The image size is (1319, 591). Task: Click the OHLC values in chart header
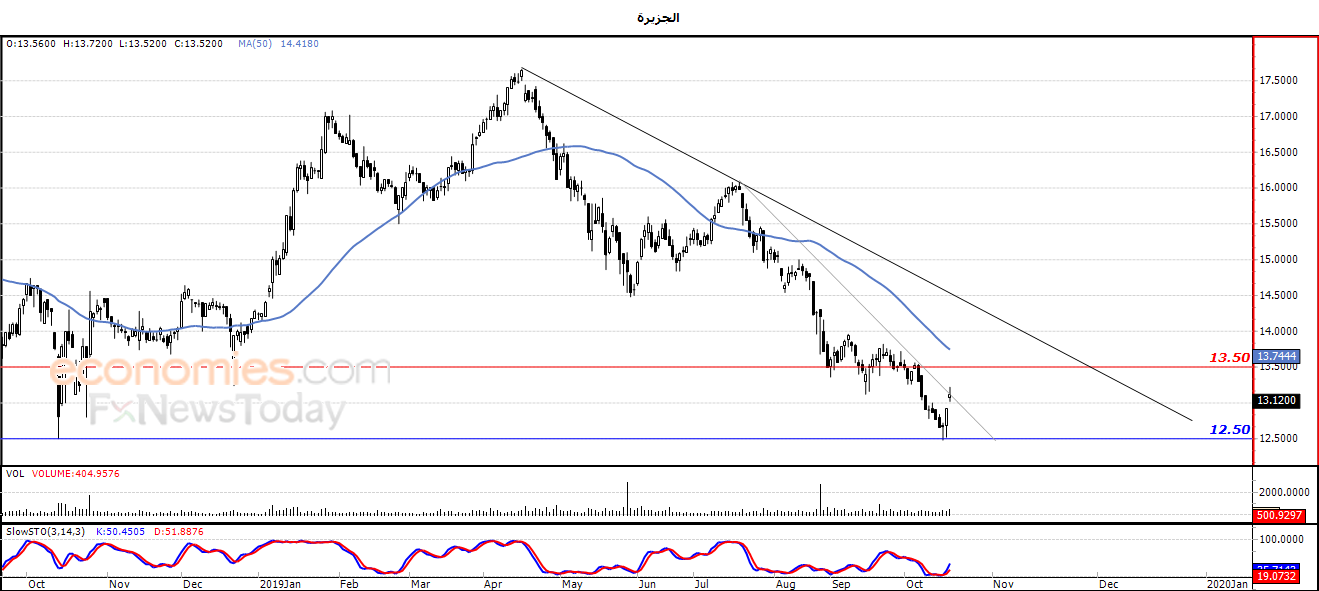[x=116, y=44]
